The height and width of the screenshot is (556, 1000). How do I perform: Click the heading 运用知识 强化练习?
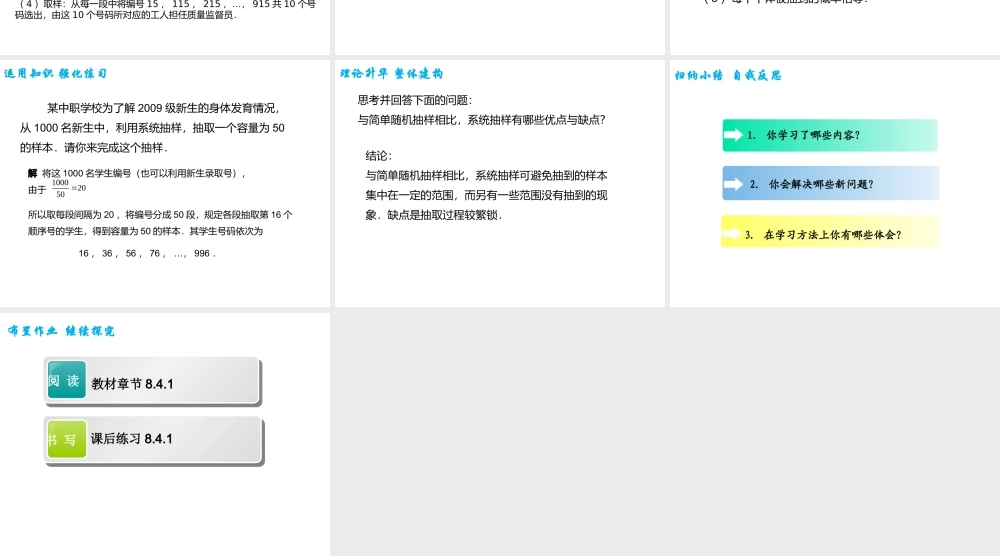(55, 73)
